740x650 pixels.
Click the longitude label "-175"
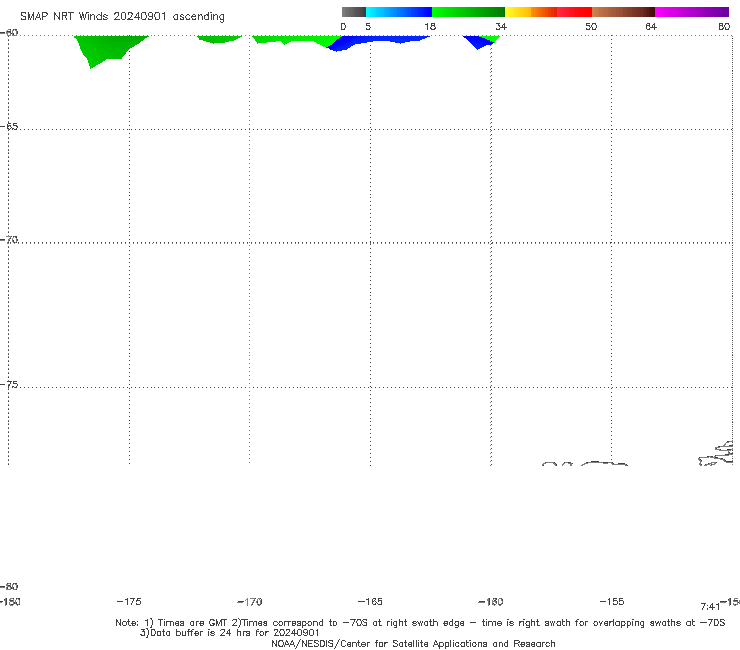(x=129, y=601)
